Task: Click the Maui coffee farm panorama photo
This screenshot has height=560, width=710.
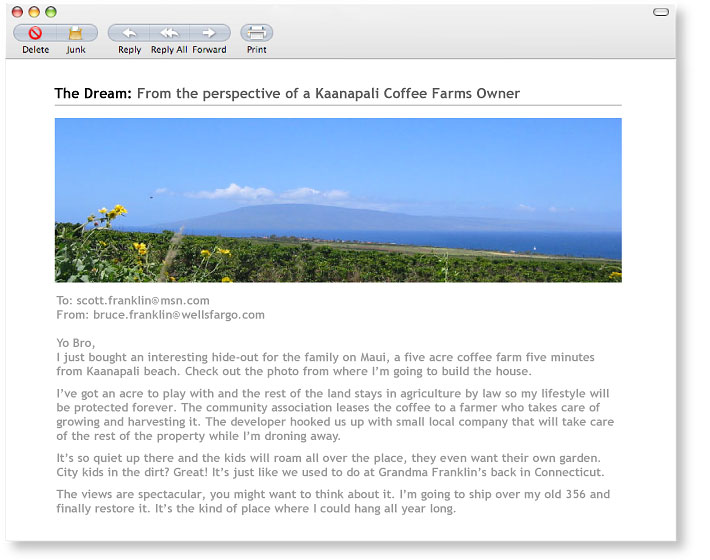Action: 338,200
